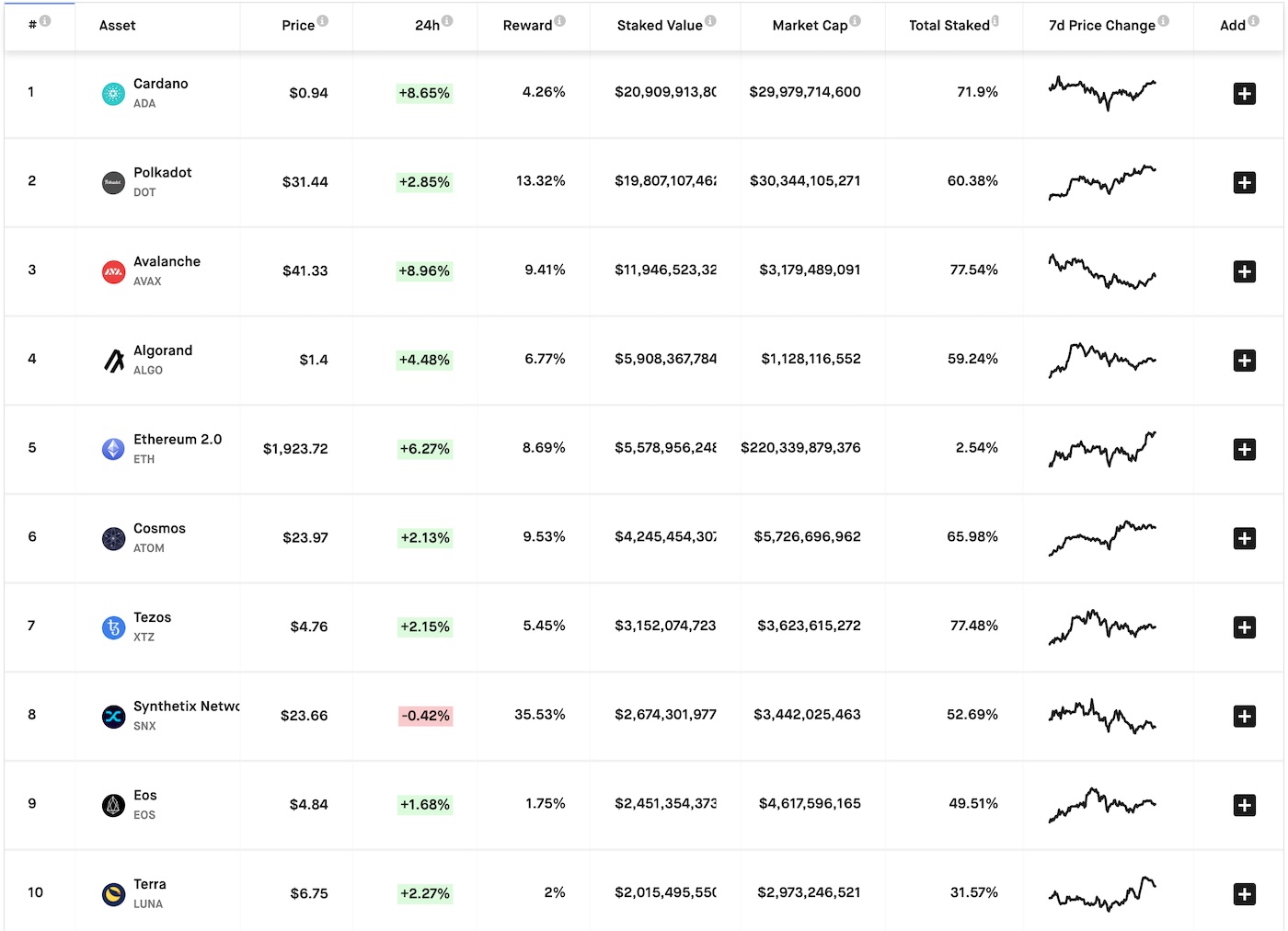Image resolution: width=1288 pixels, height=931 pixels.
Task: Sort by Asset column header
Action: click(x=117, y=26)
